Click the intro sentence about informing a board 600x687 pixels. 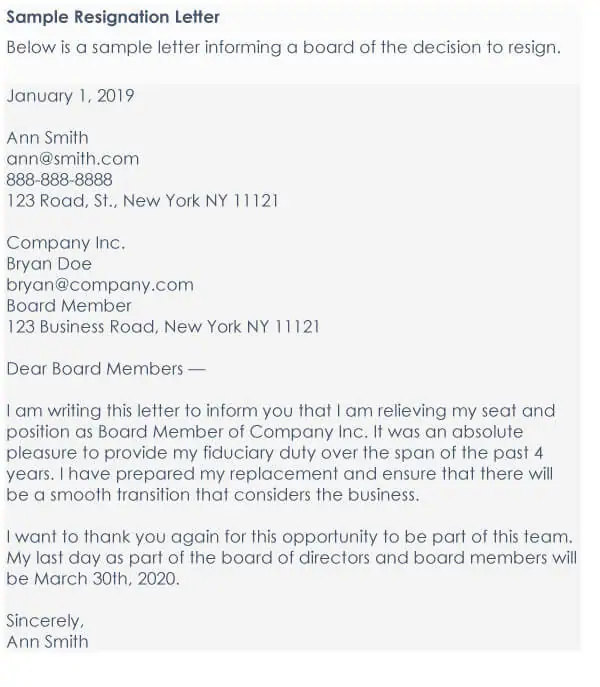[284, 47]
